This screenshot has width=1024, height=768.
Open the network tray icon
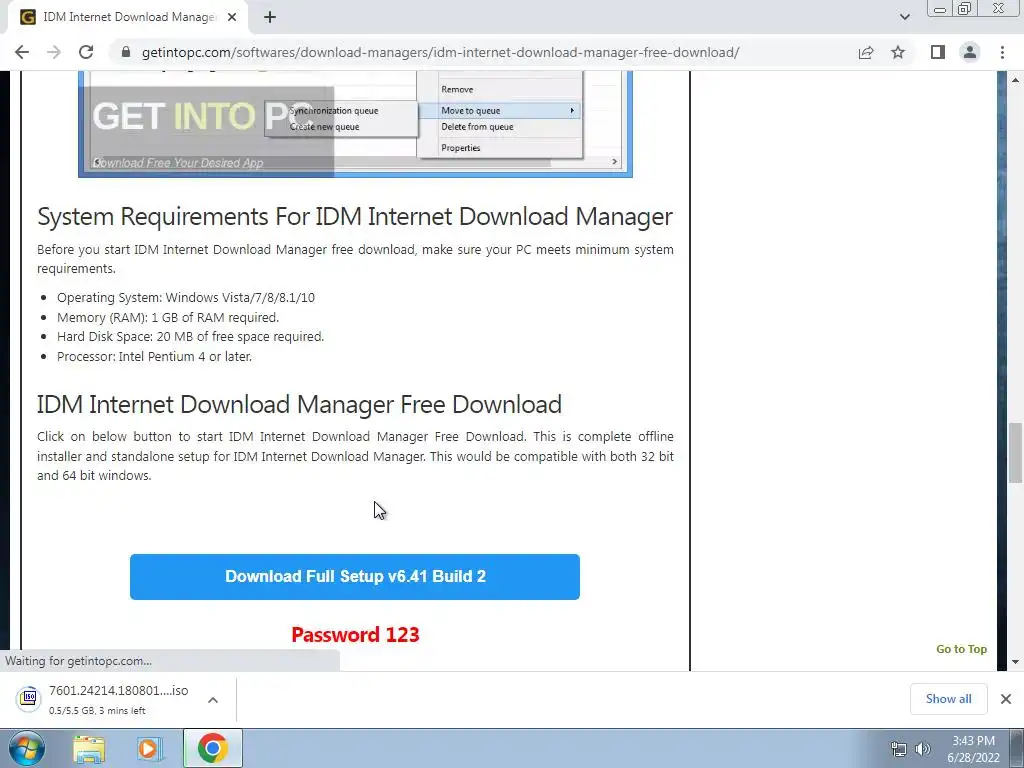(899, 749)
